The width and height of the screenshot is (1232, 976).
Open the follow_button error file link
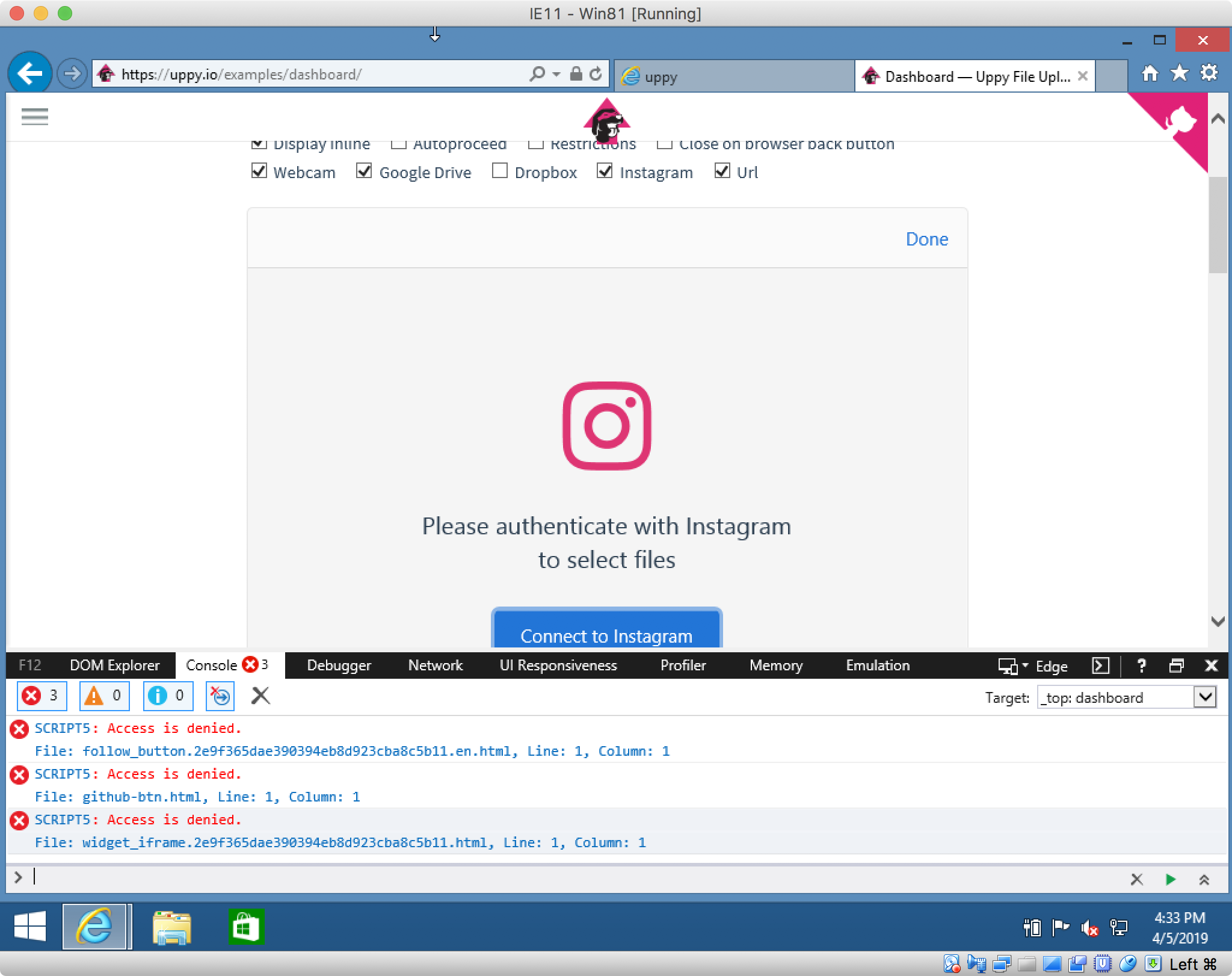point(297,751)
